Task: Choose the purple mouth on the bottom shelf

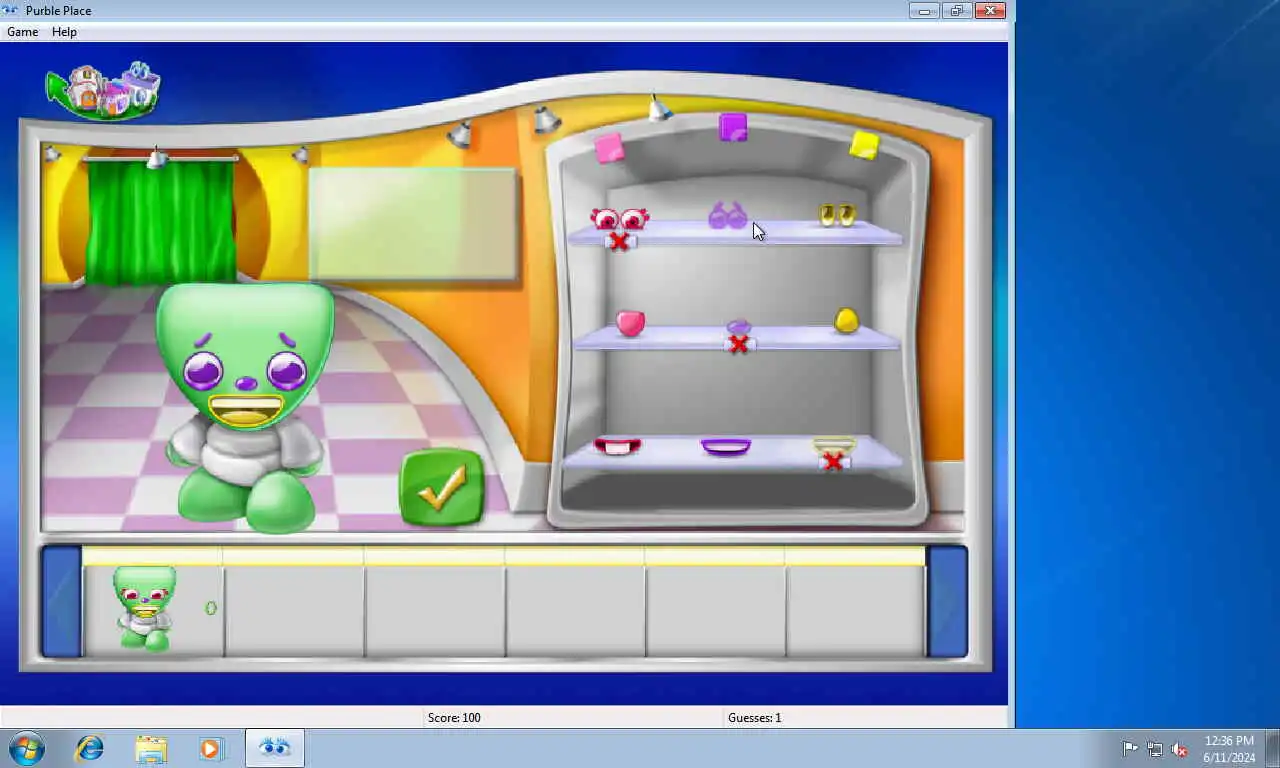Action: pos(726,446)
